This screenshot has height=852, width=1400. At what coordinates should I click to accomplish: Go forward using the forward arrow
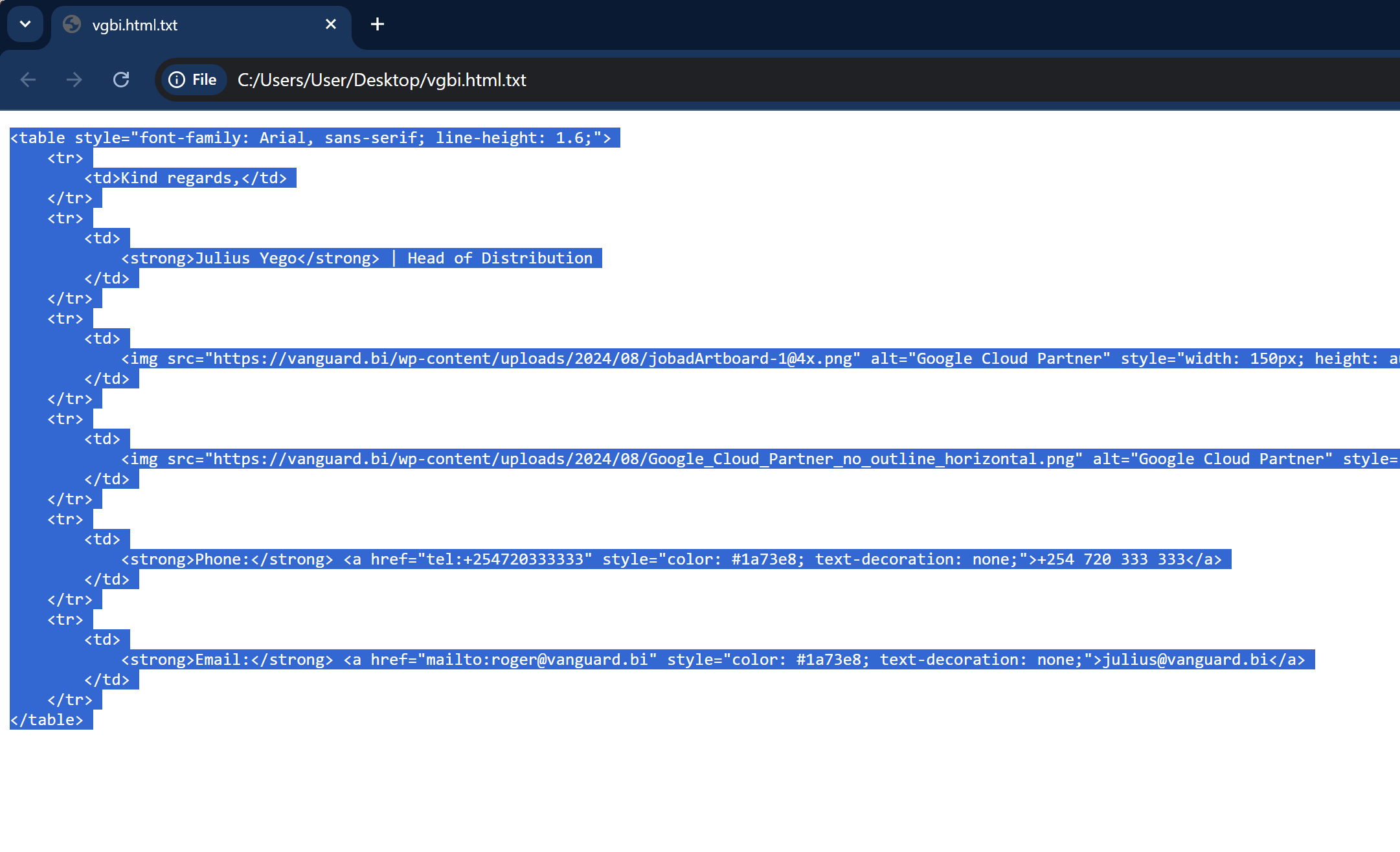pos(74,80)
